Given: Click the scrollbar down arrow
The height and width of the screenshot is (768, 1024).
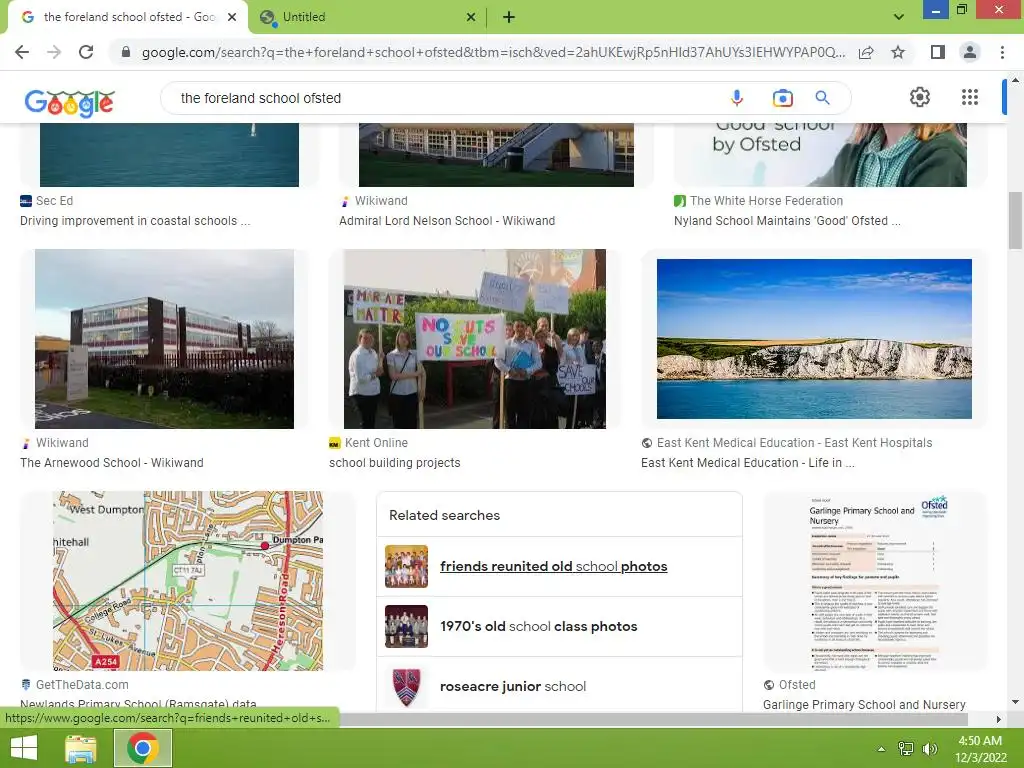Looking at the screenshot, I should 1015,702.
